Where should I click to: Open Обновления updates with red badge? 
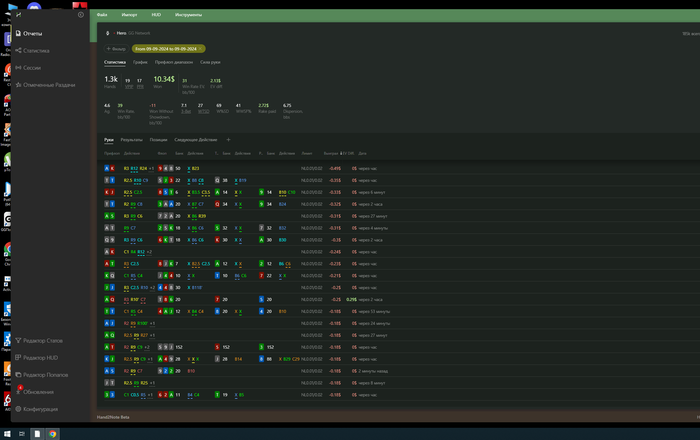pyautogui.click(x=34, y=392)
